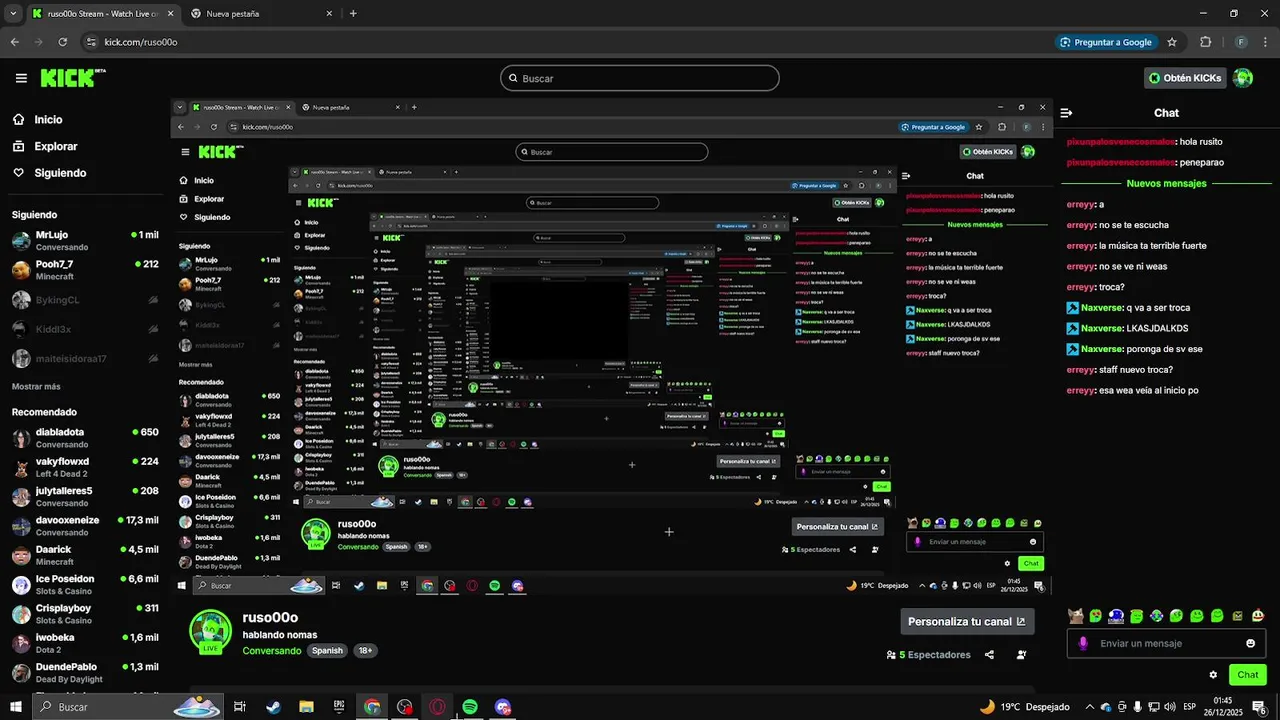Click the Nuevos mensajes divider label

pyautogui.click(x=1166, y=183)
